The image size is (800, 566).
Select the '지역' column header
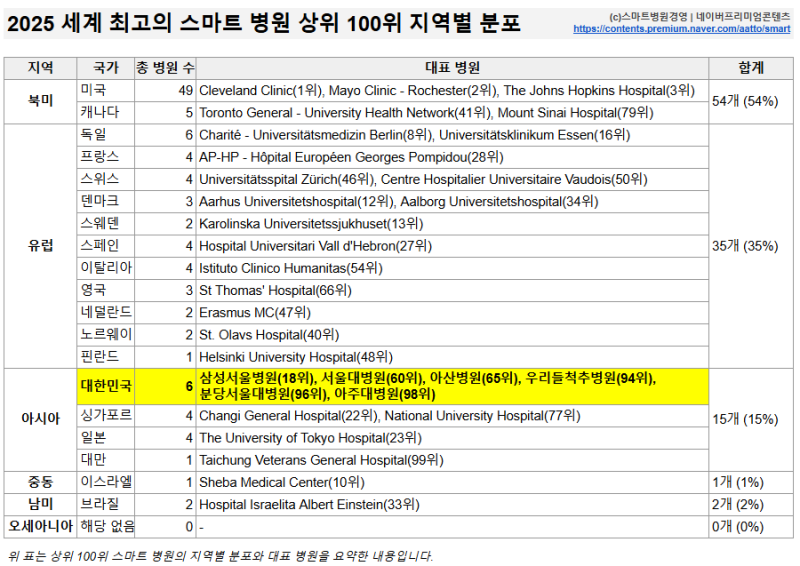(40, 68)
